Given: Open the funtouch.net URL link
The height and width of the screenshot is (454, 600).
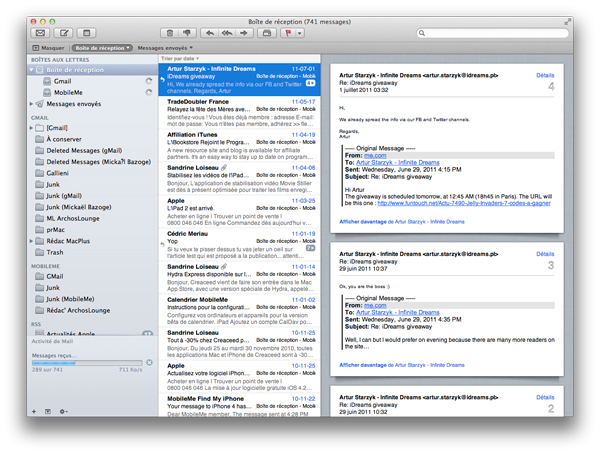Looking at the screenshot, I should pos(464,203).
